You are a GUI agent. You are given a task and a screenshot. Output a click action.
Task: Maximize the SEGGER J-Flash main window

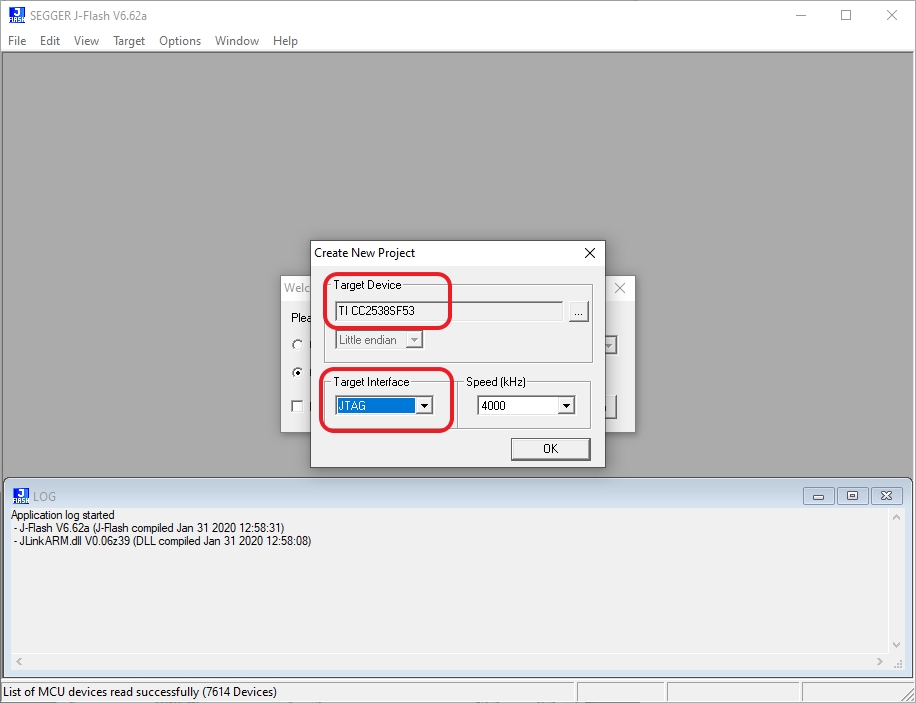tap(846, 16)
